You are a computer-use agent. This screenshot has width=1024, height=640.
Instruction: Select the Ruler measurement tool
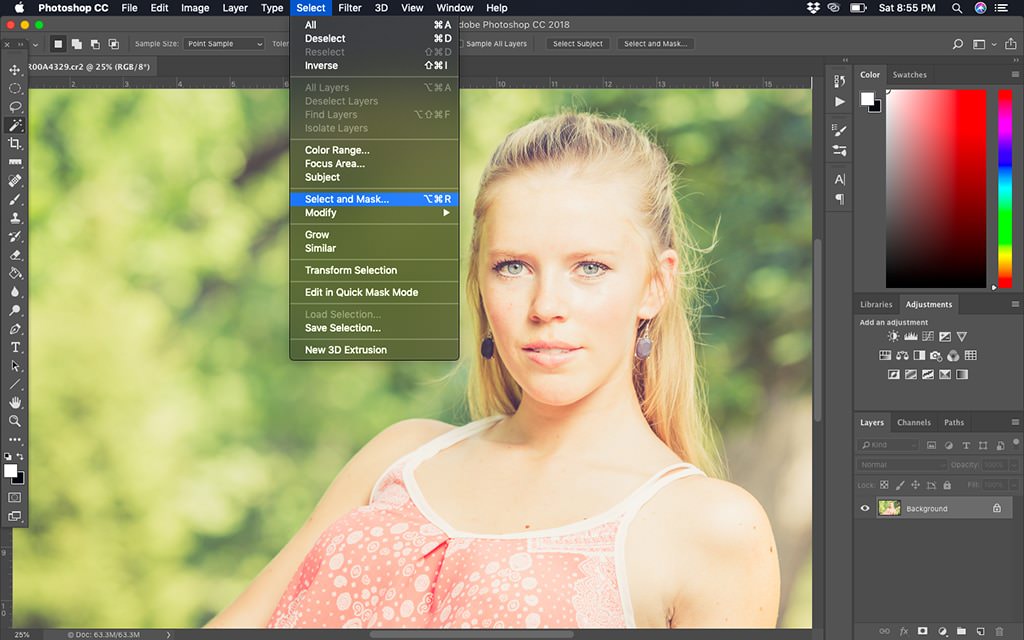(x=15, y=161)
